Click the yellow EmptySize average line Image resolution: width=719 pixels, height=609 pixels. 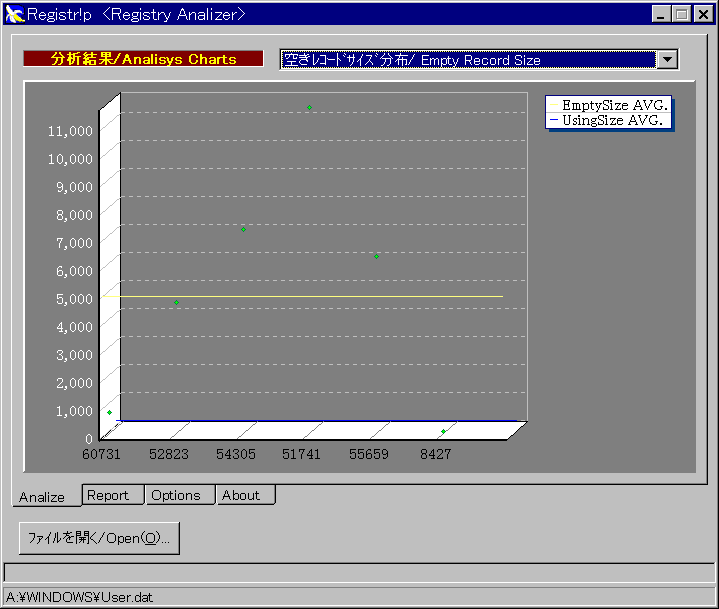(300, 297)
